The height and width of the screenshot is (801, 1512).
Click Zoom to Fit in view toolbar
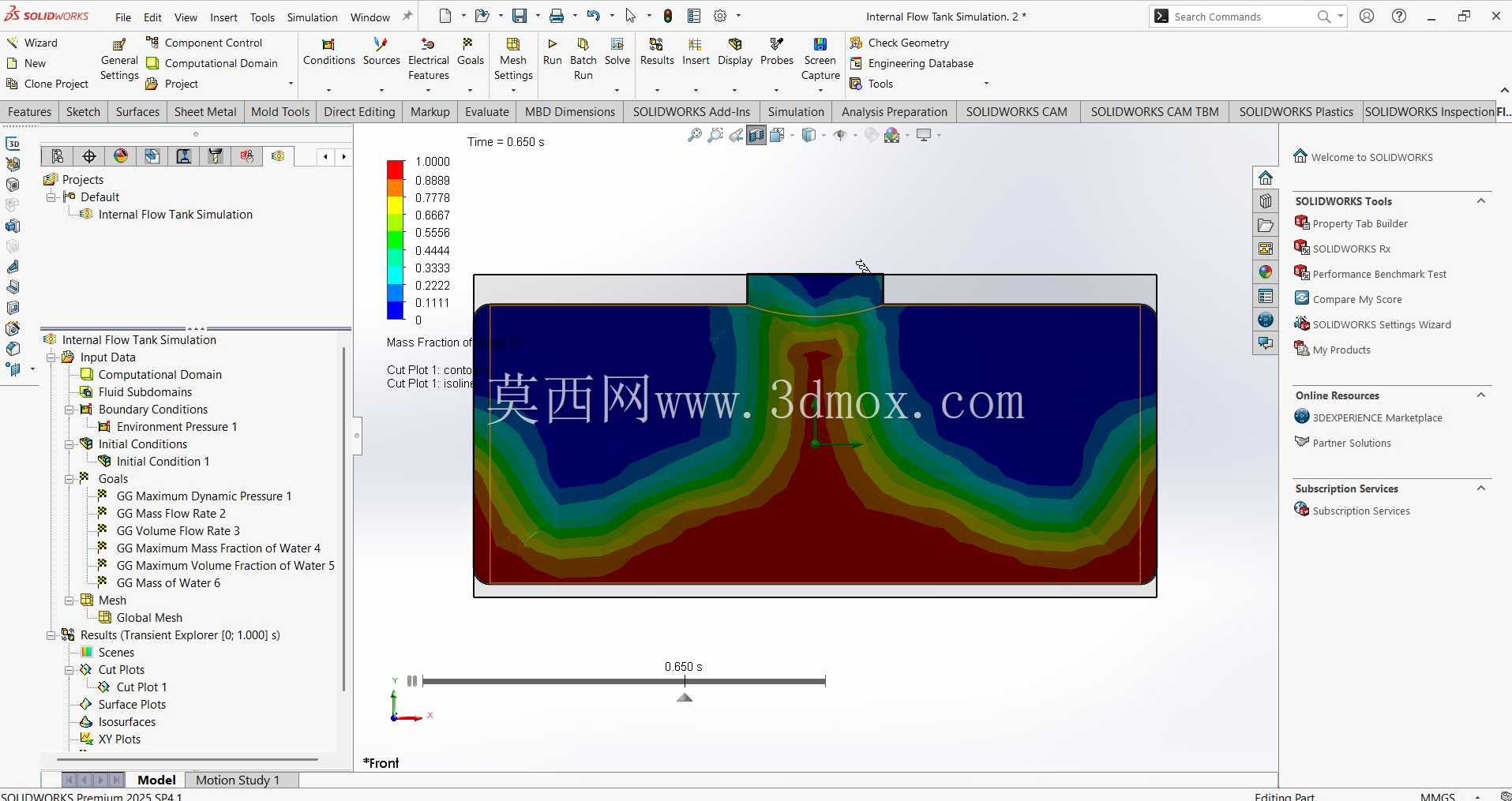(695, 136)
